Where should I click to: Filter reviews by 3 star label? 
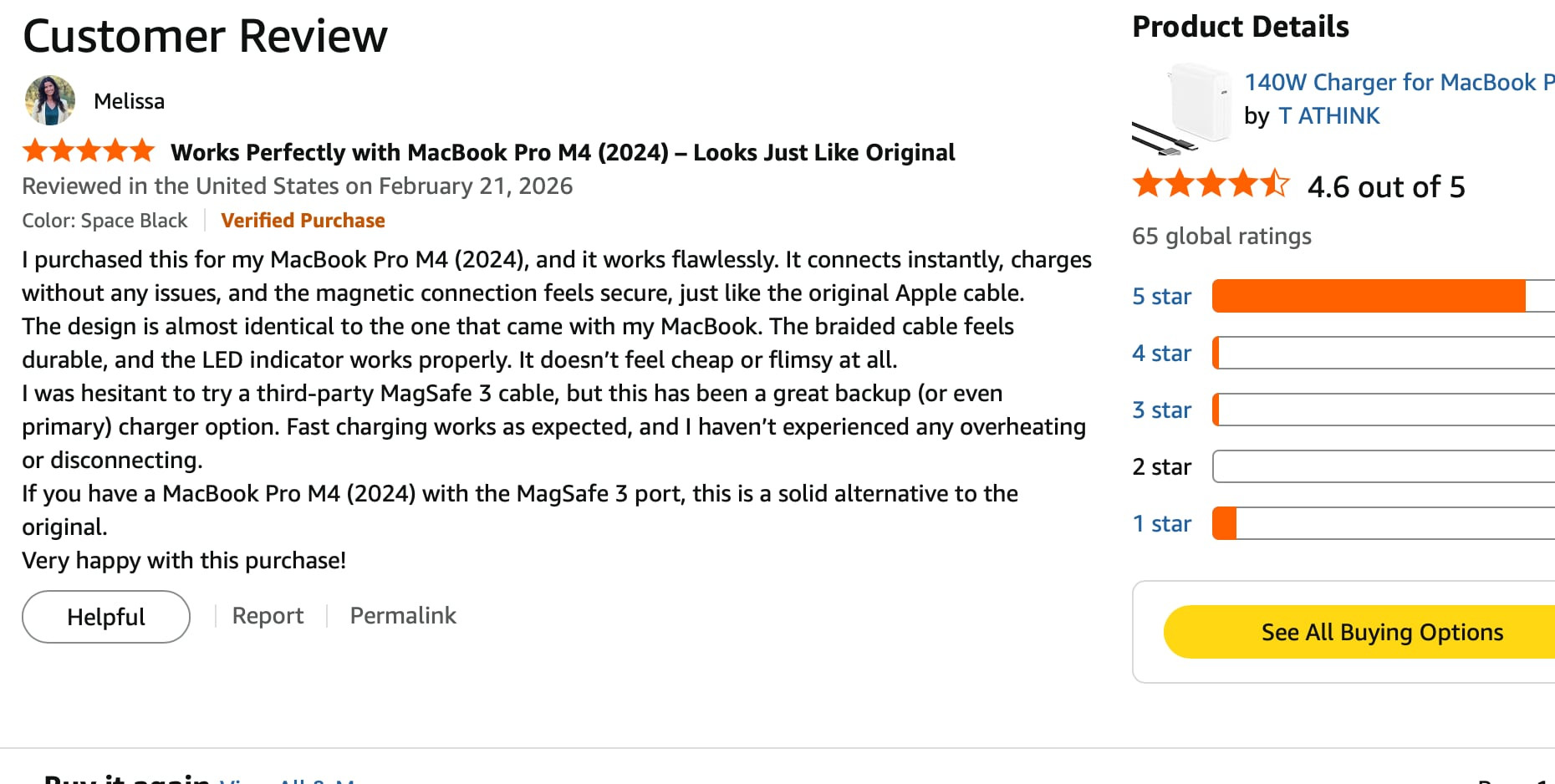(x=1161, y=410)
